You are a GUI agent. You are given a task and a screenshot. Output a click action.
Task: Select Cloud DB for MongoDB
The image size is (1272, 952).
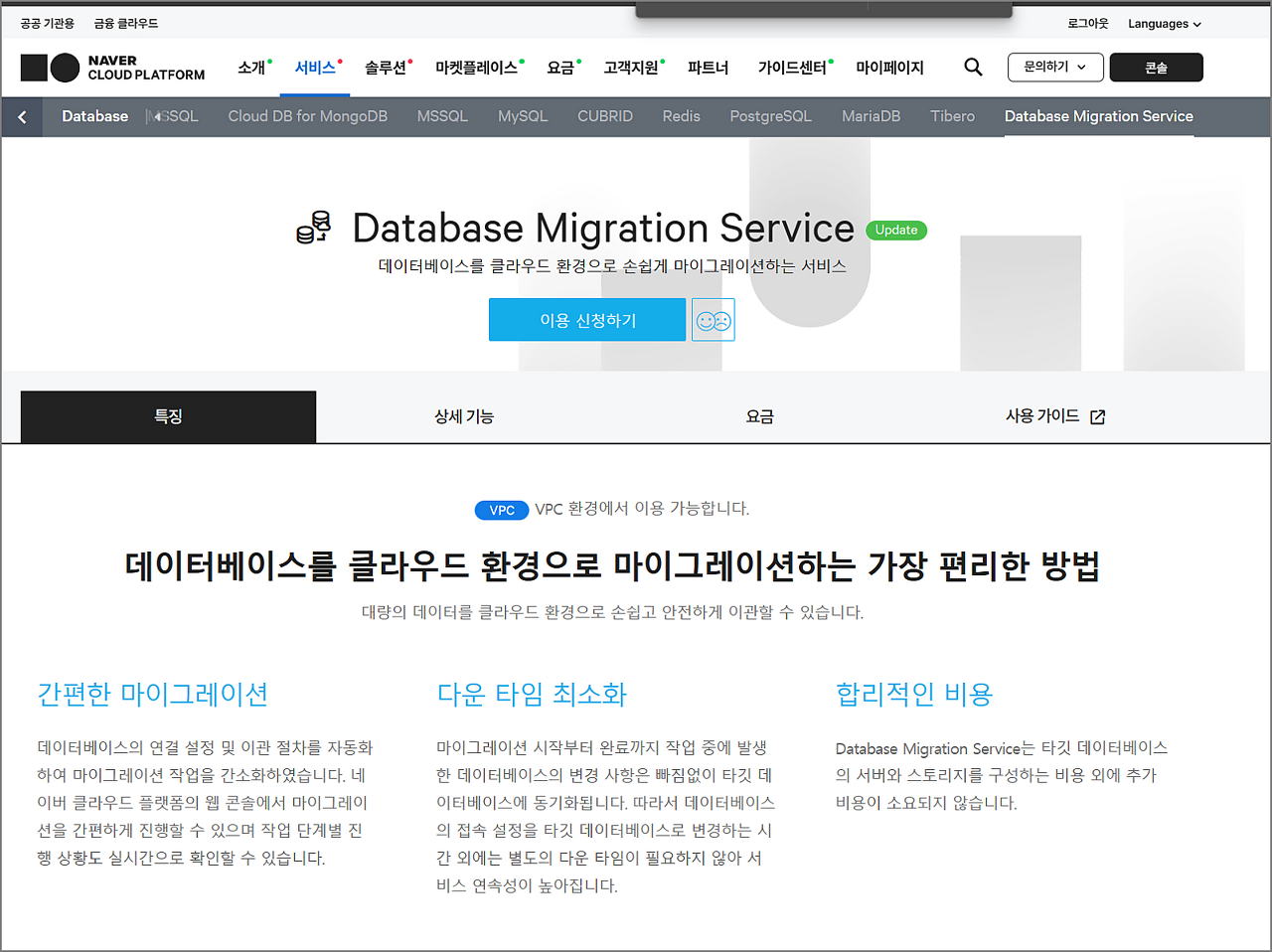coord(308,116)
